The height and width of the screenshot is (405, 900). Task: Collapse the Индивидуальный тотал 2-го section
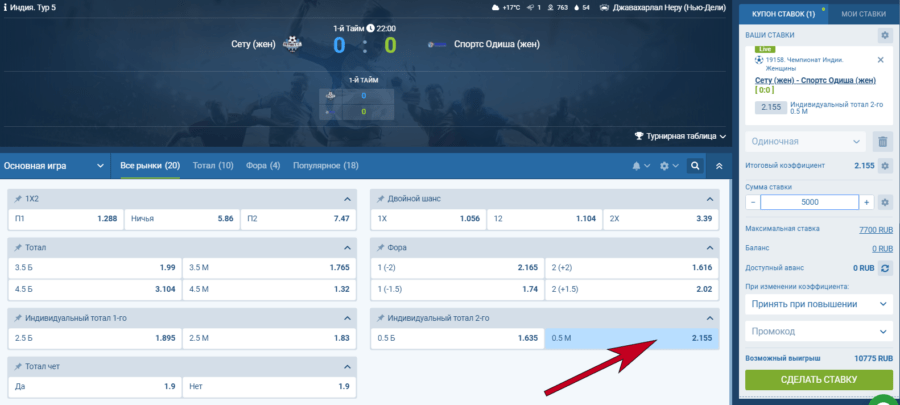[709, 318]
